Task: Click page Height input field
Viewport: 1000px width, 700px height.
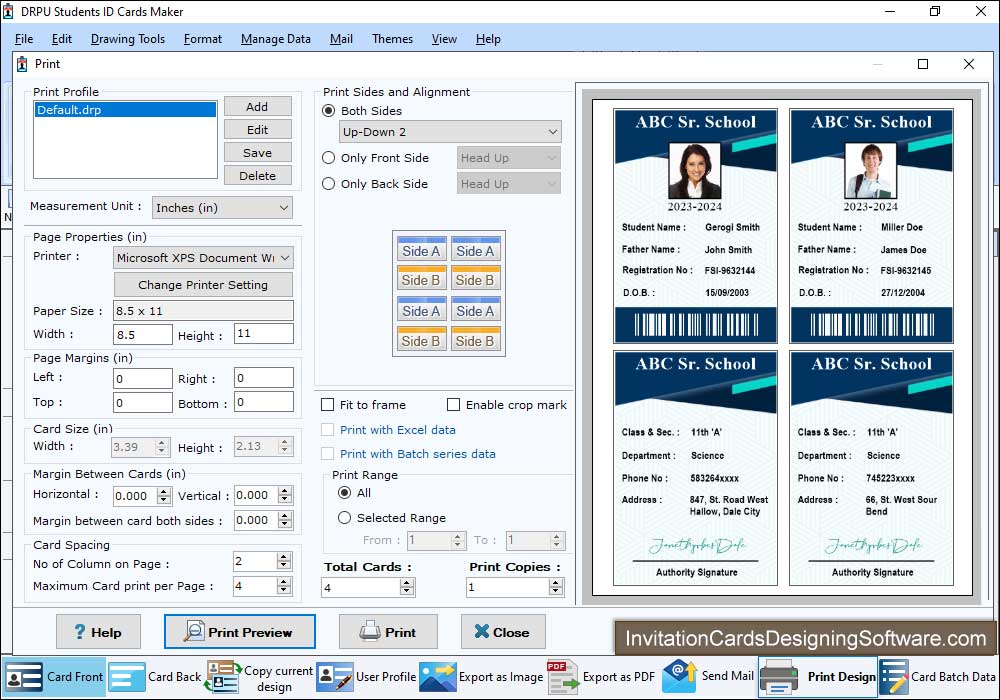Action: point(264,333)
